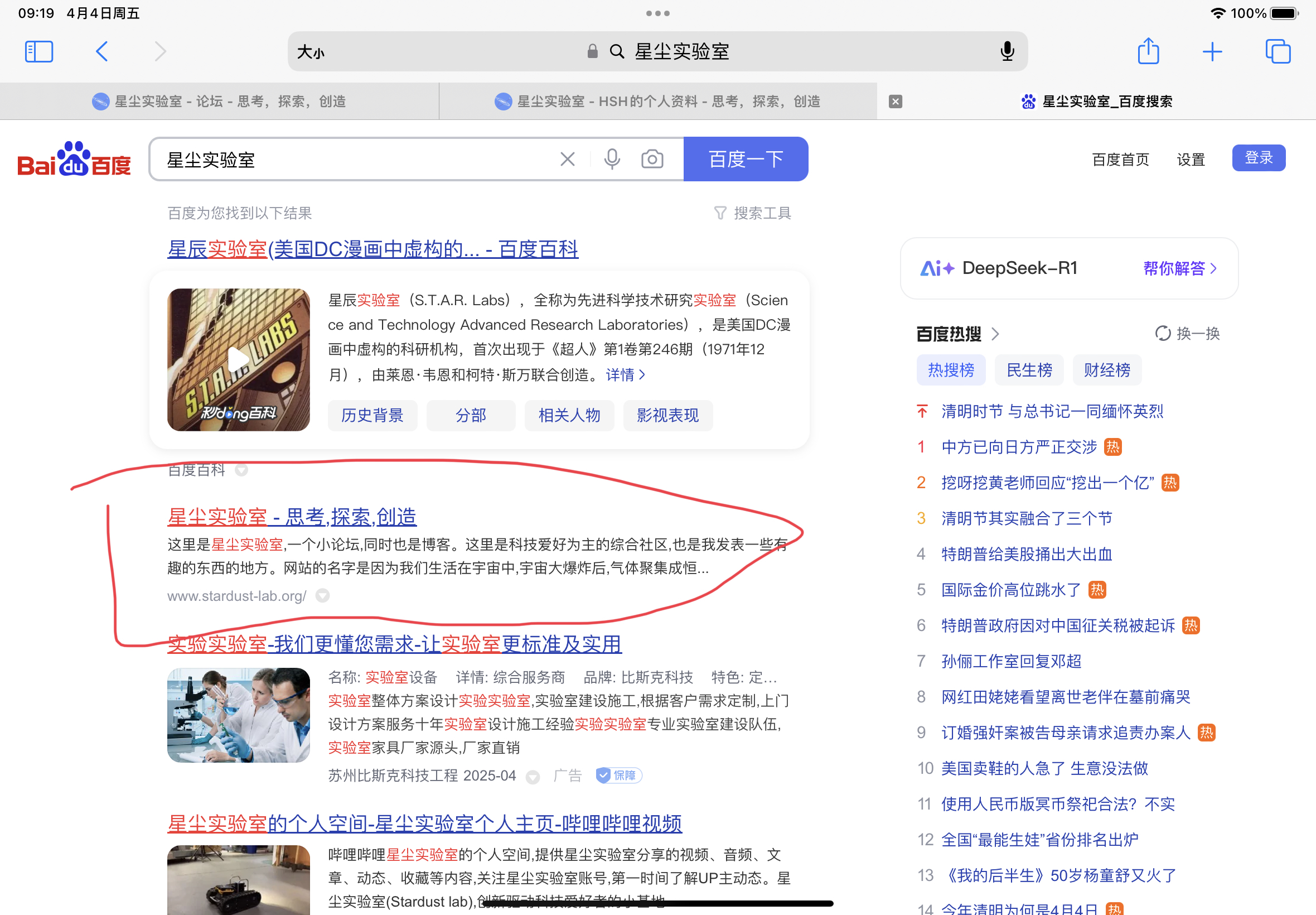This screenshot has height=915, width=1316.
Task: Open hot search 特朗普给美股捅出大出血
Action: click(x=1027, y=554)
